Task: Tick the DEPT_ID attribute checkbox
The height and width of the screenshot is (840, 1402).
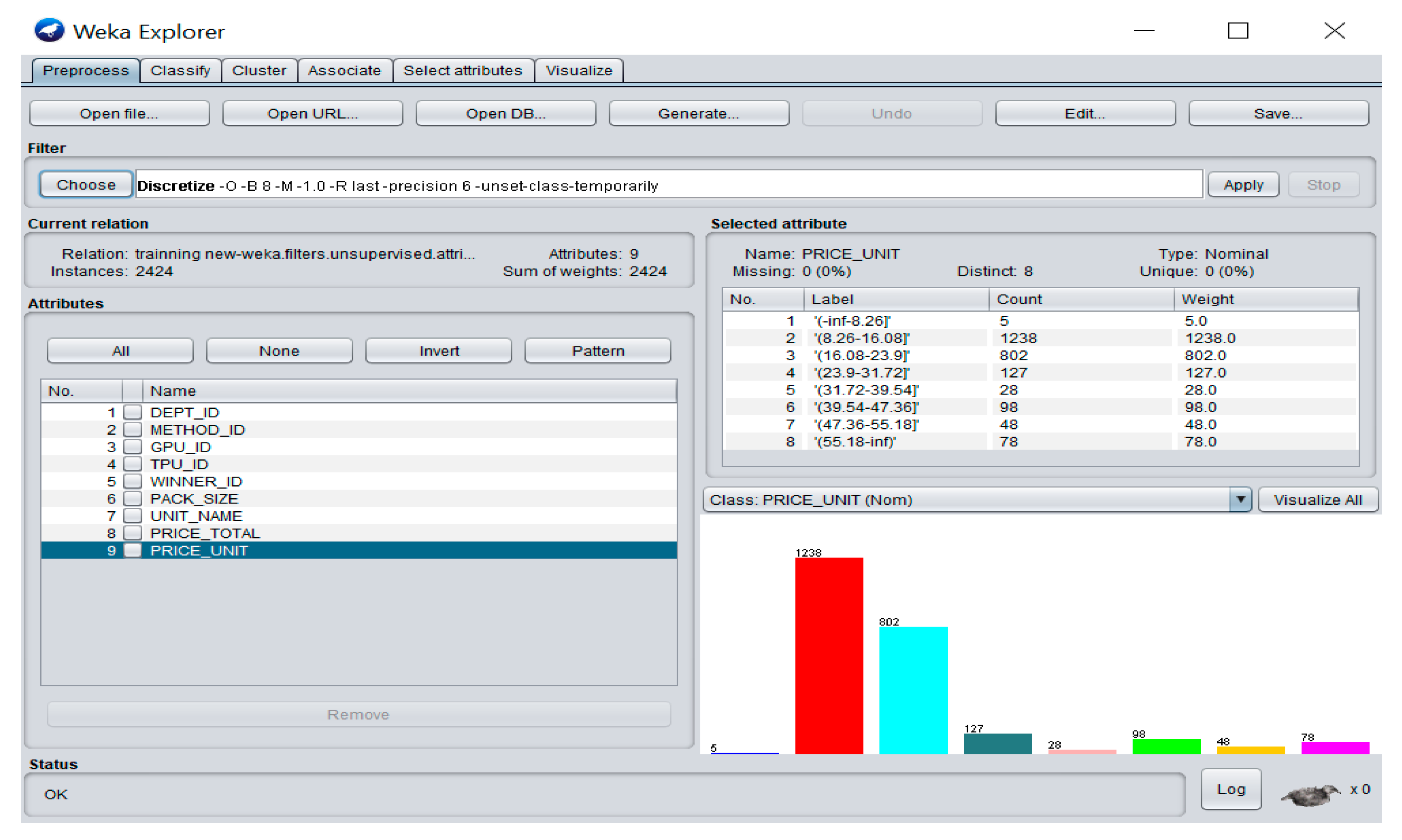Action: (132, 412)
